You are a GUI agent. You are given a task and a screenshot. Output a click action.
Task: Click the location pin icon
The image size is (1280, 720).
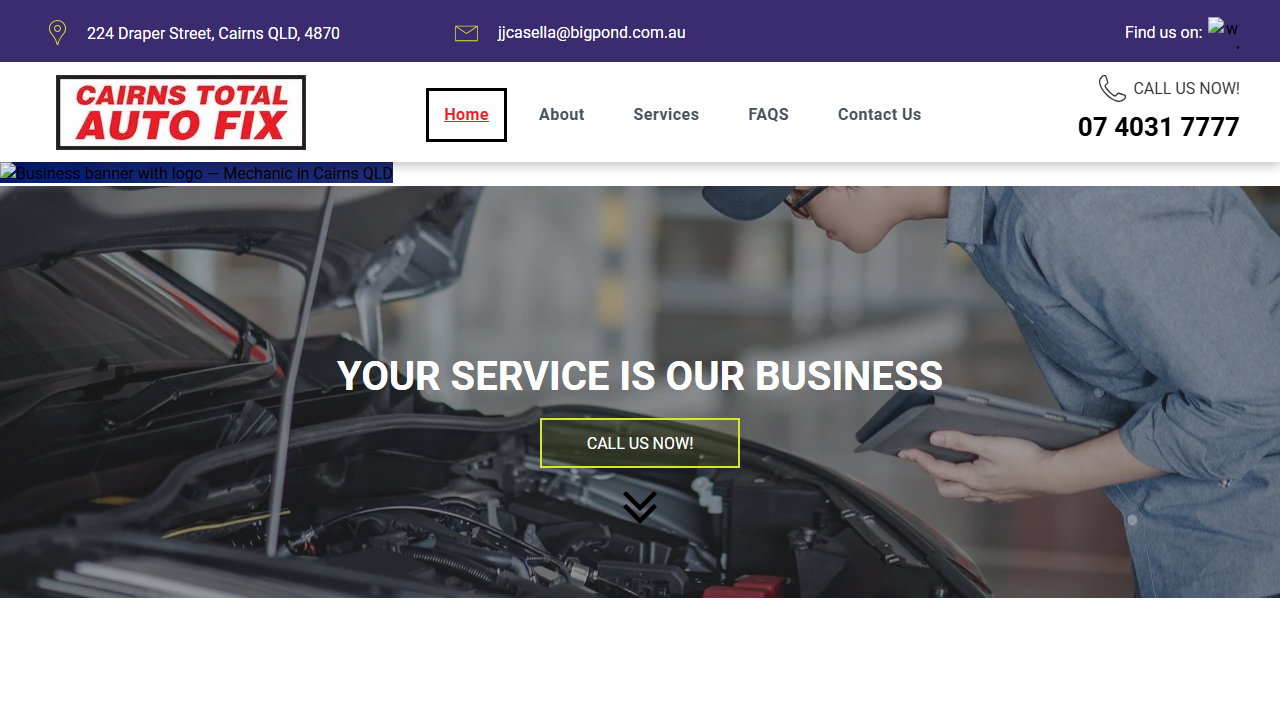58,33
